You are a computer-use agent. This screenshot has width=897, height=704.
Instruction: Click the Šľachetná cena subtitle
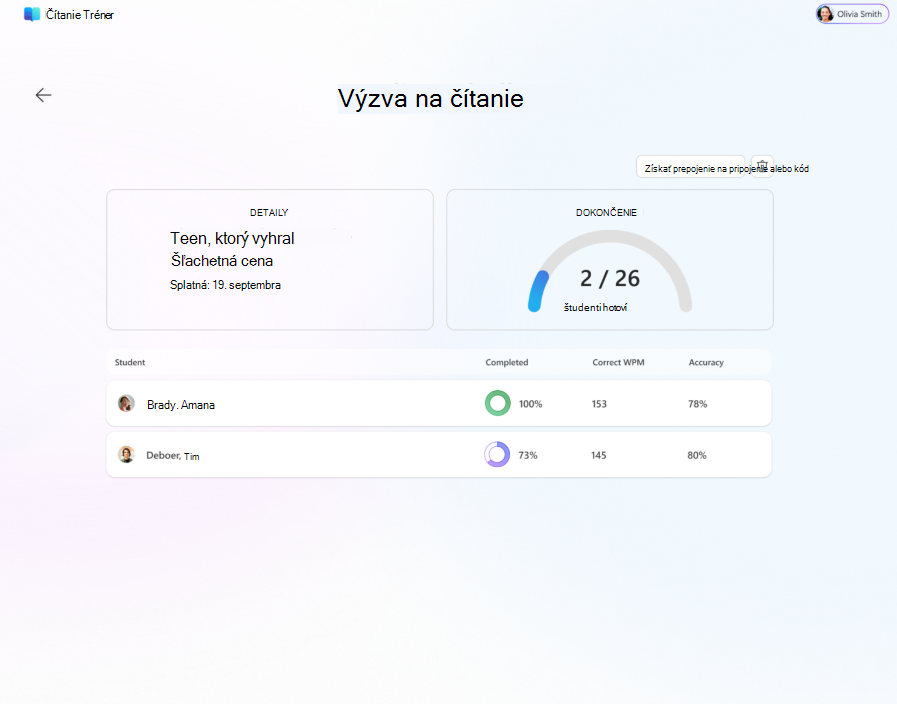[x=222, y=261]
